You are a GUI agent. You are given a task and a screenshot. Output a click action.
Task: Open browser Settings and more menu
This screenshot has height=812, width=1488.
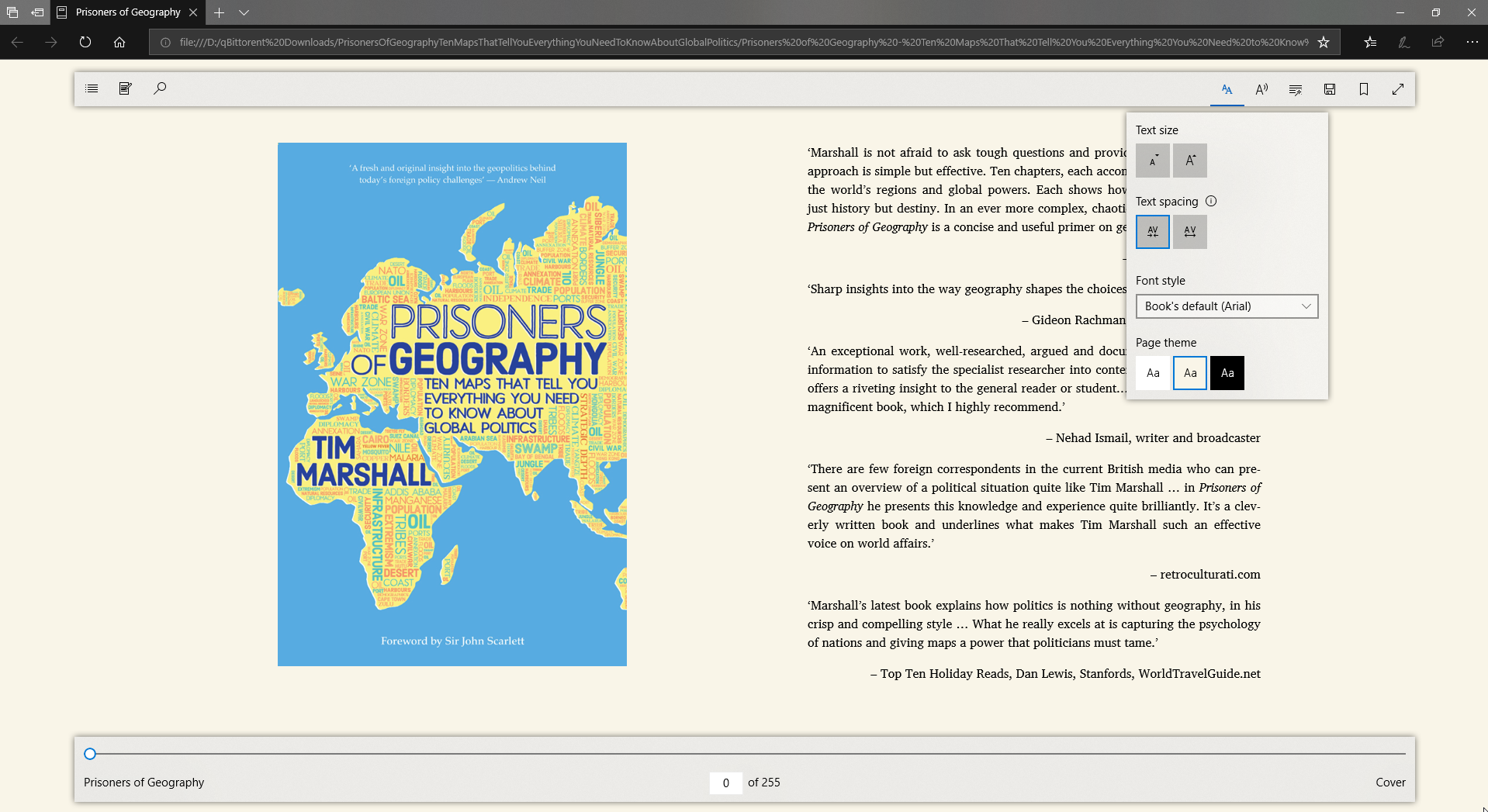pyautogui.click(x=1472, y=42)
